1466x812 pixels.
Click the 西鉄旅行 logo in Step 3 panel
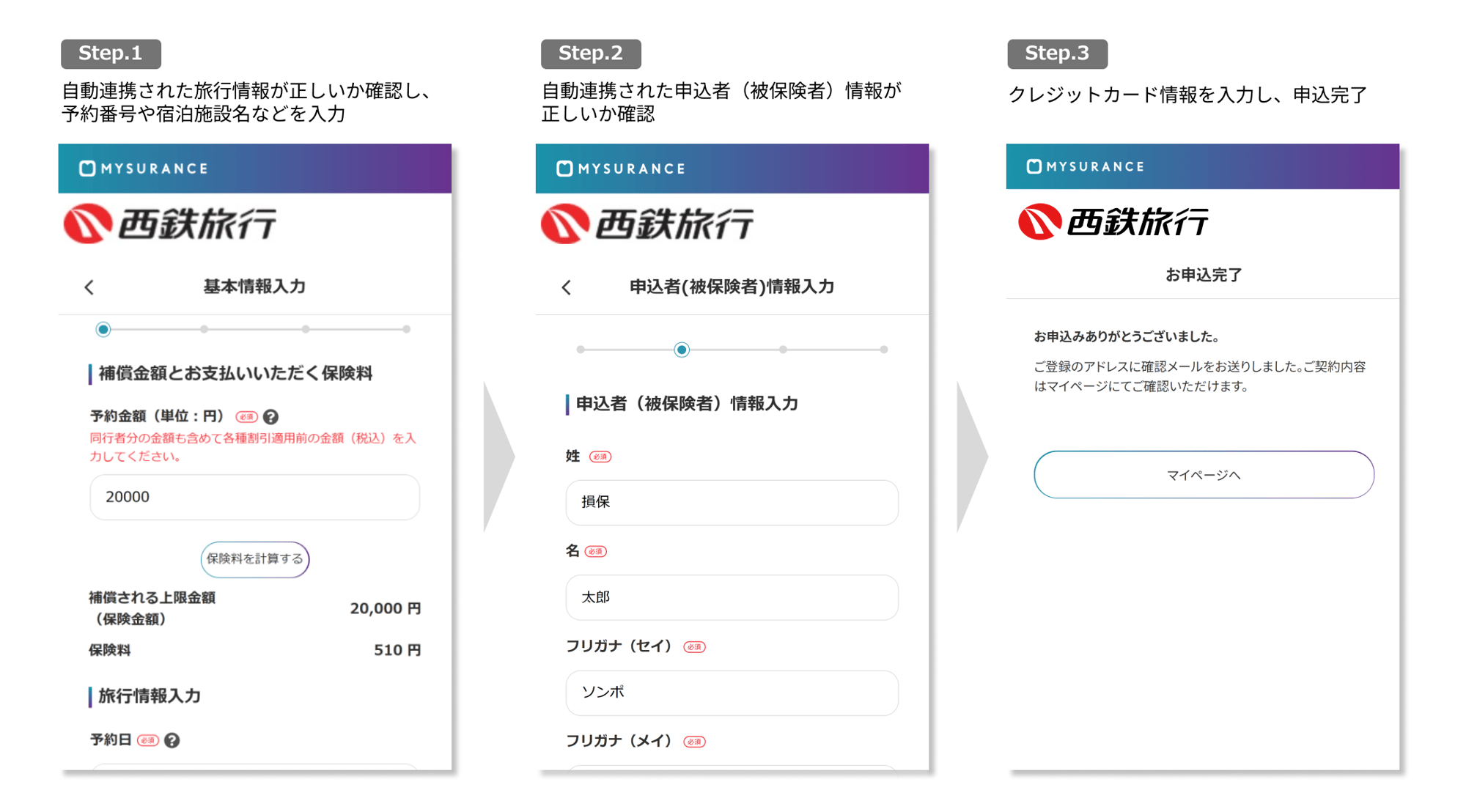click(1113, 221)
